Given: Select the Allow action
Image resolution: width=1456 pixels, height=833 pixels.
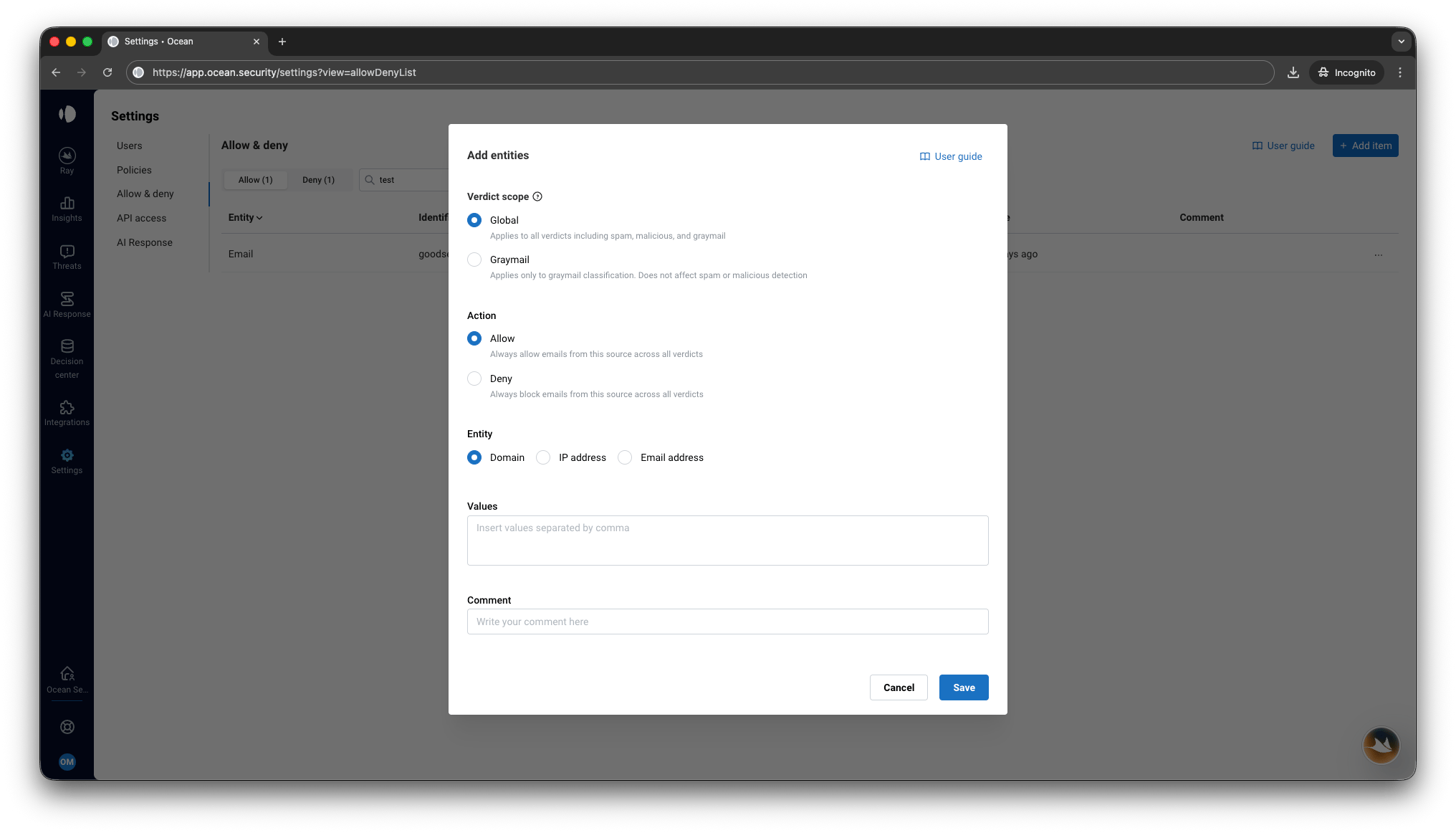Looking at the screenshot, I should tap(474, 338).
